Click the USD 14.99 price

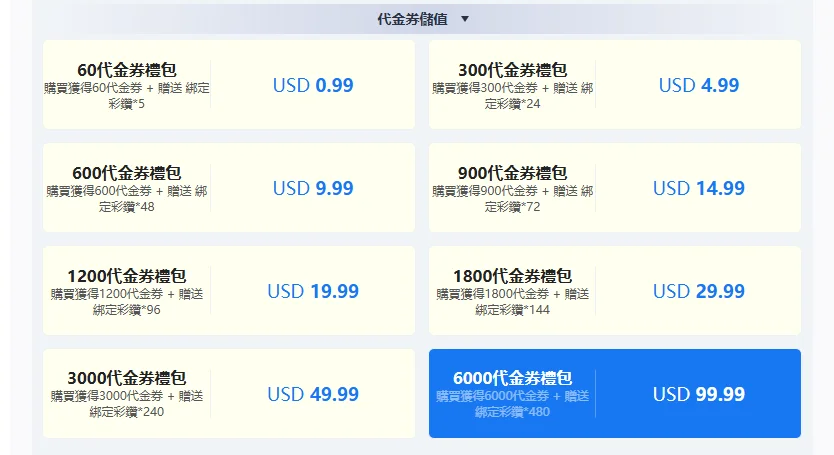coord(699,188)
